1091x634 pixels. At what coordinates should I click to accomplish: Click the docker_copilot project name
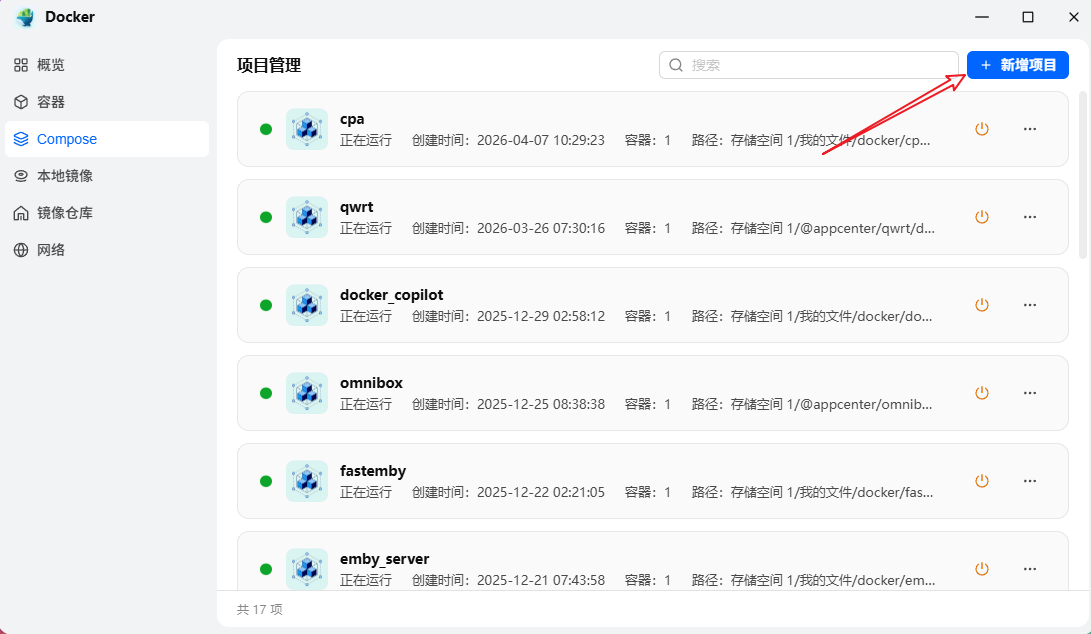pos(392,295)
